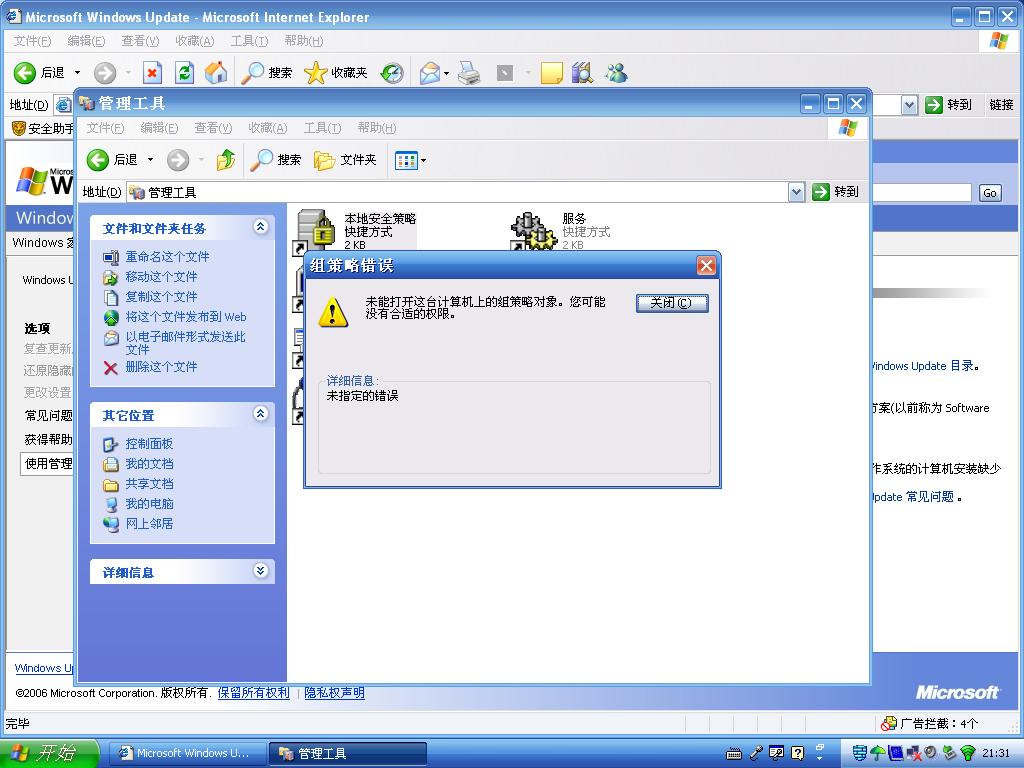Image resolution: width=1024 pixels, height=768 pixels.
Task: Click Search (搜索) in 管理工具 toolbar
Action: point(276,159)
